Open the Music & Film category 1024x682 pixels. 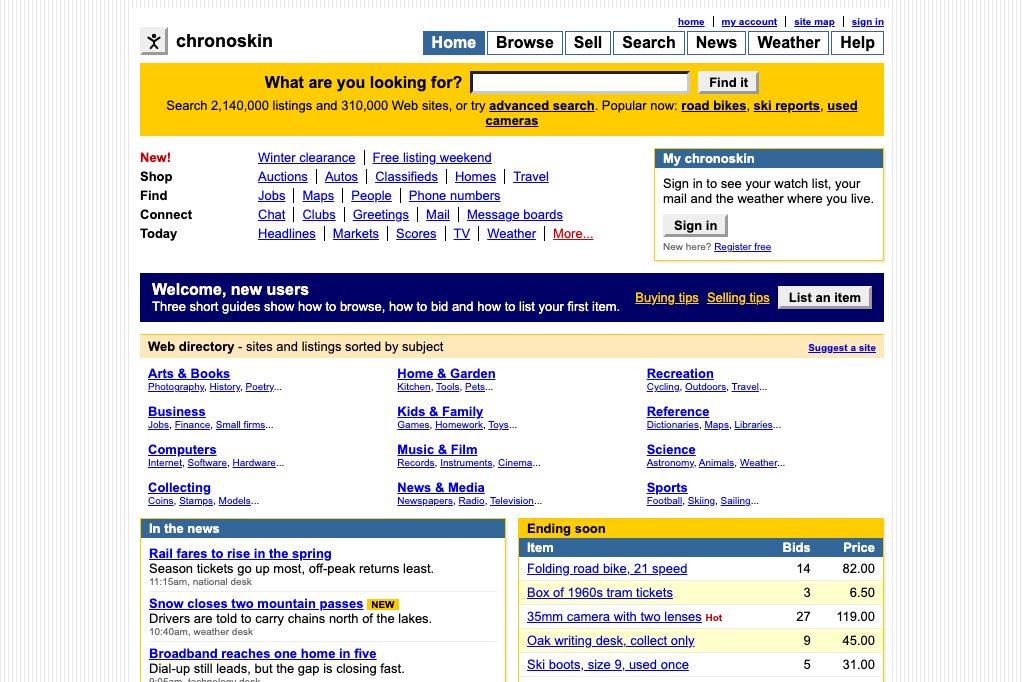[437, 449]
